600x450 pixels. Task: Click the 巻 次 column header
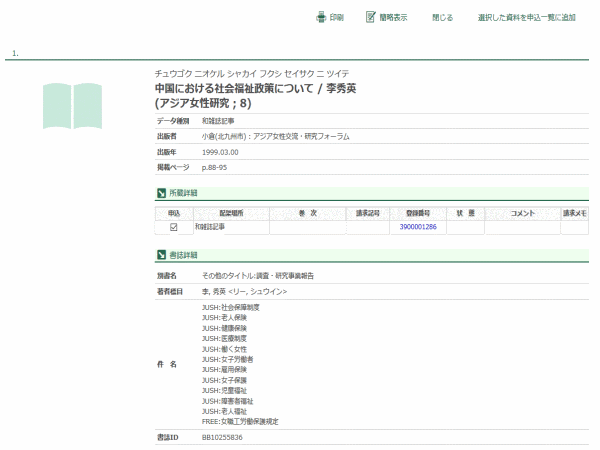pos(308,213)
